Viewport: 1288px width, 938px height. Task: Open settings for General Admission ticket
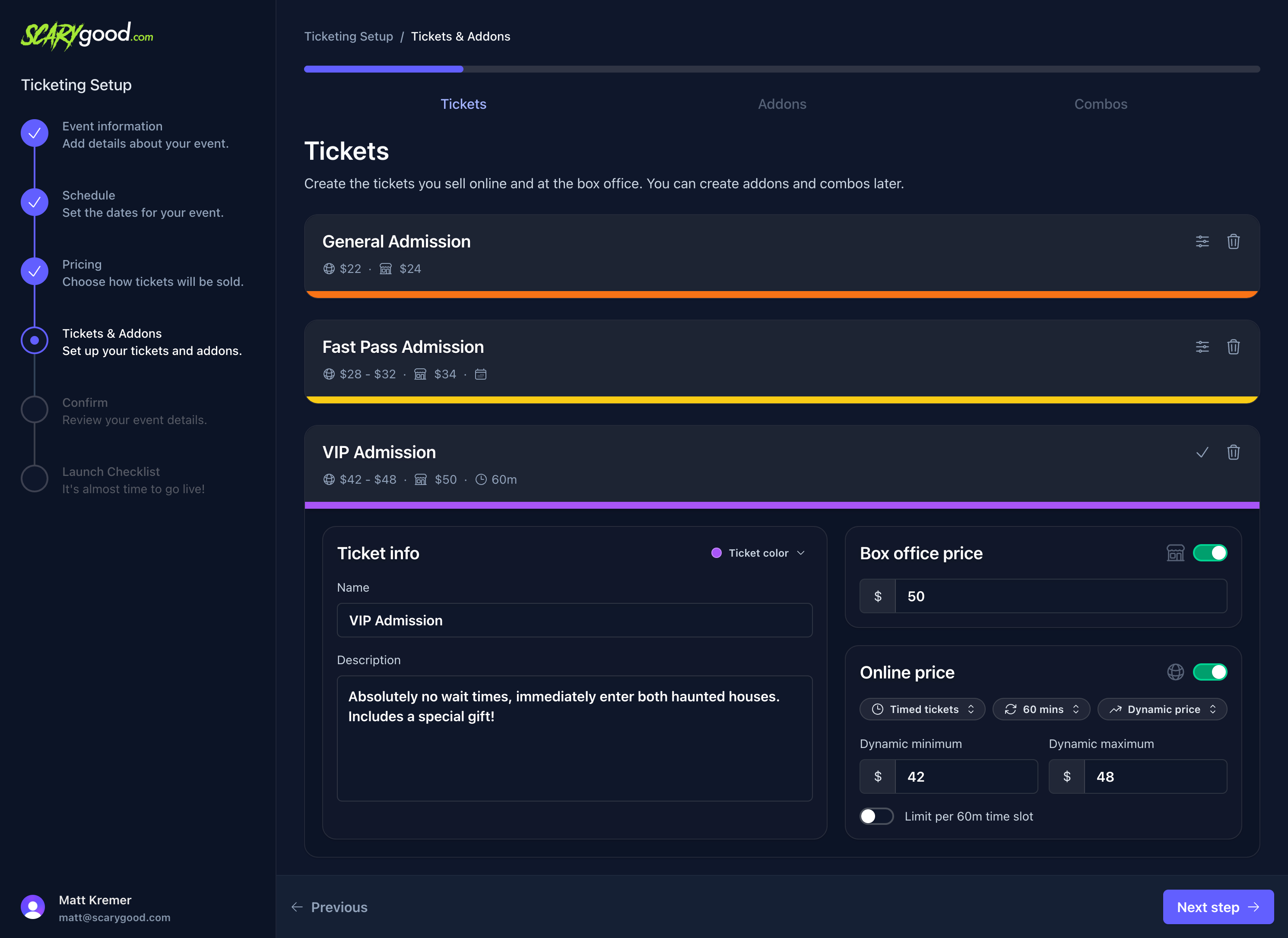1202,241
